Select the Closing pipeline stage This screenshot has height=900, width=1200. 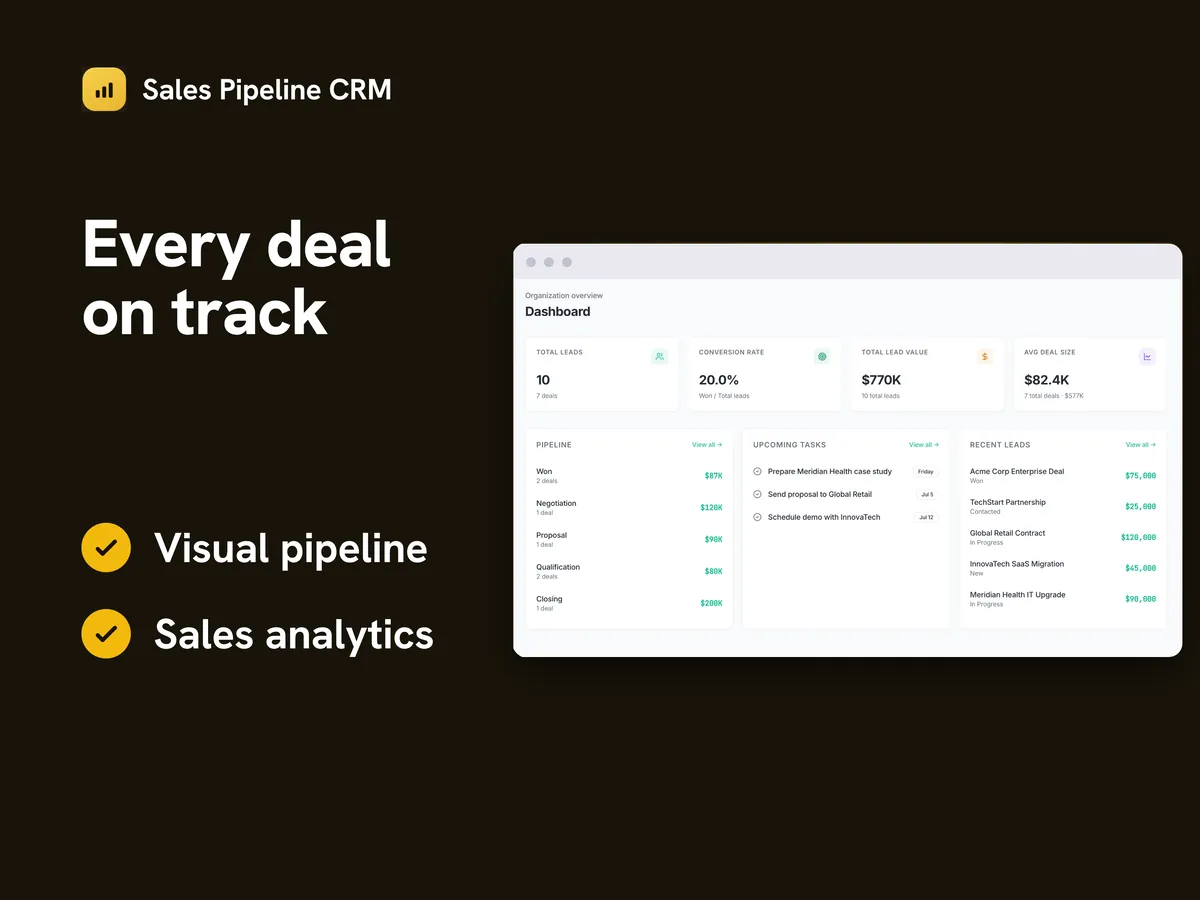pos(629,604)
